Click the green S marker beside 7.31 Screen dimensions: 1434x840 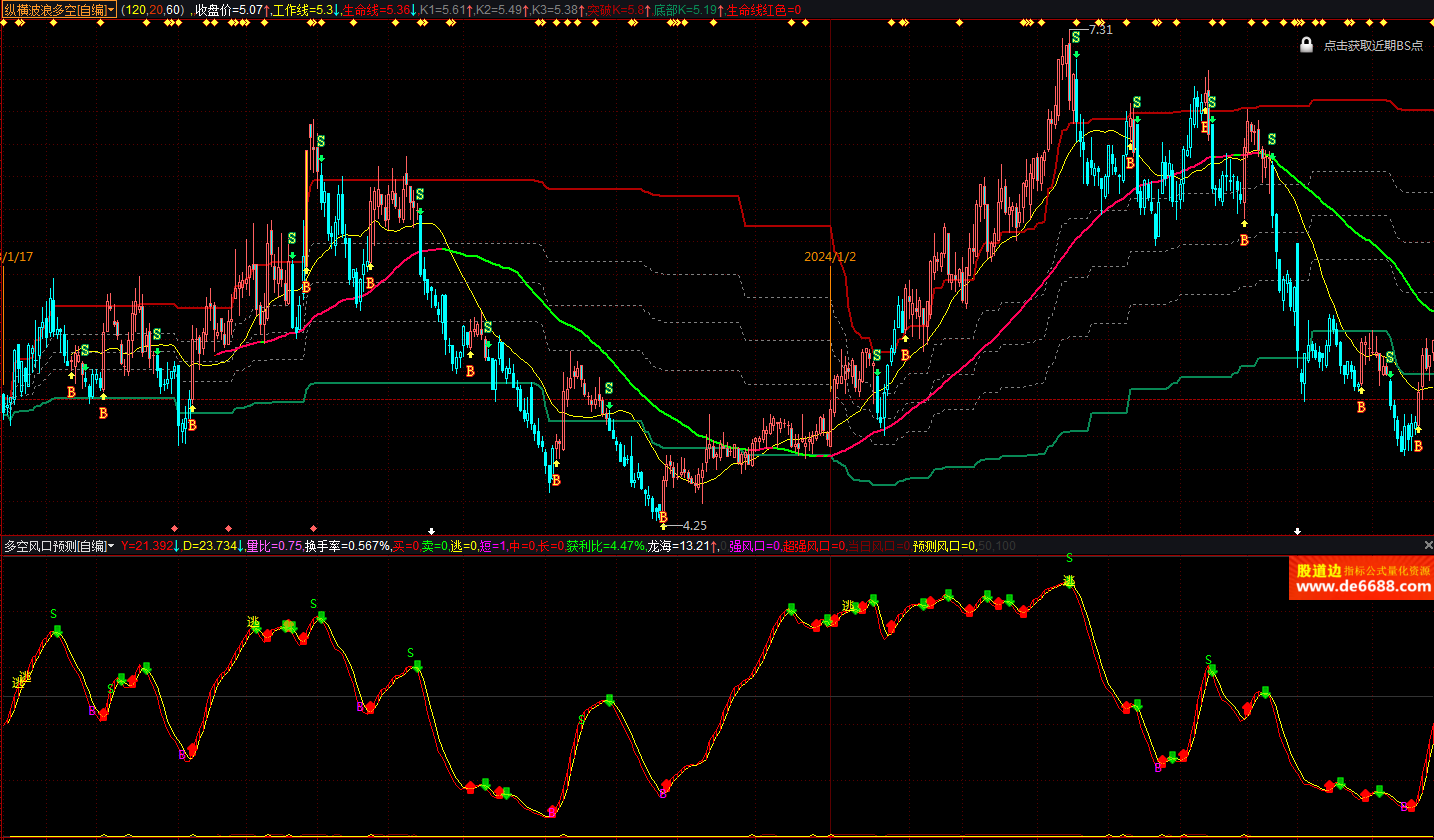[1075, 37]
